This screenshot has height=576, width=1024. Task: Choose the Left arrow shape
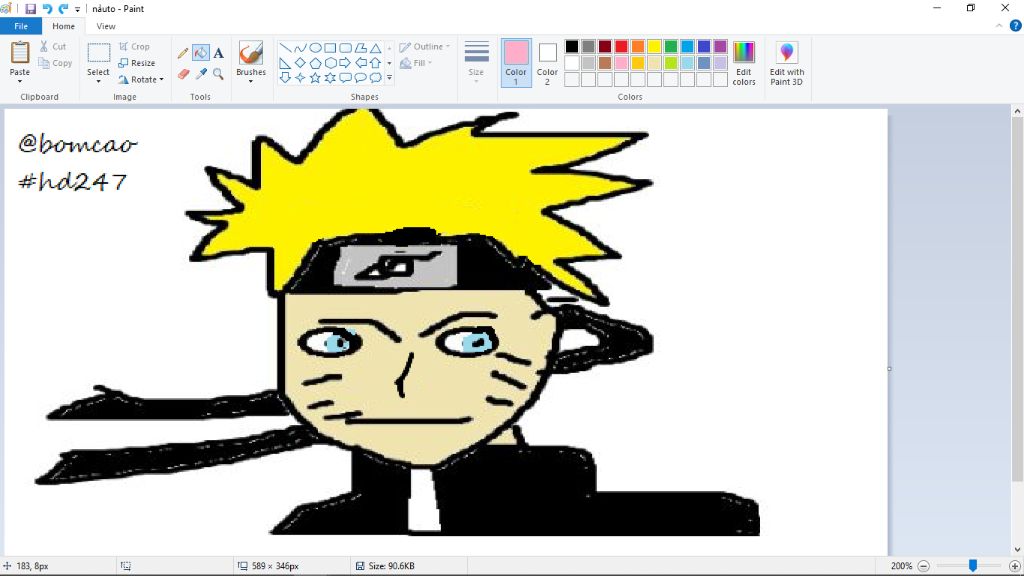[x=360, y=63]
